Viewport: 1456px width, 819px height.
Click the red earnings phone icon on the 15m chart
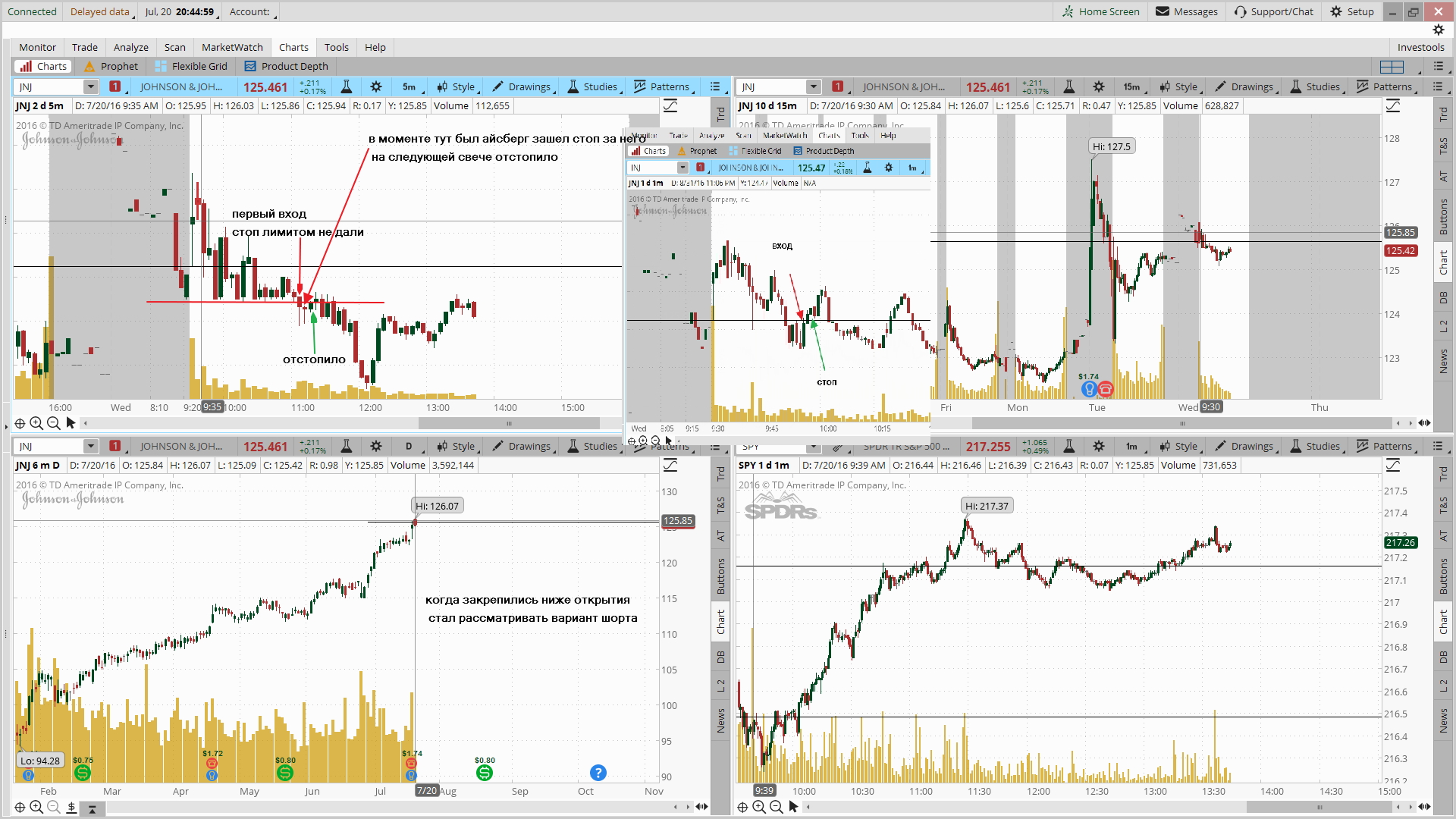[x=1106, y=390]
